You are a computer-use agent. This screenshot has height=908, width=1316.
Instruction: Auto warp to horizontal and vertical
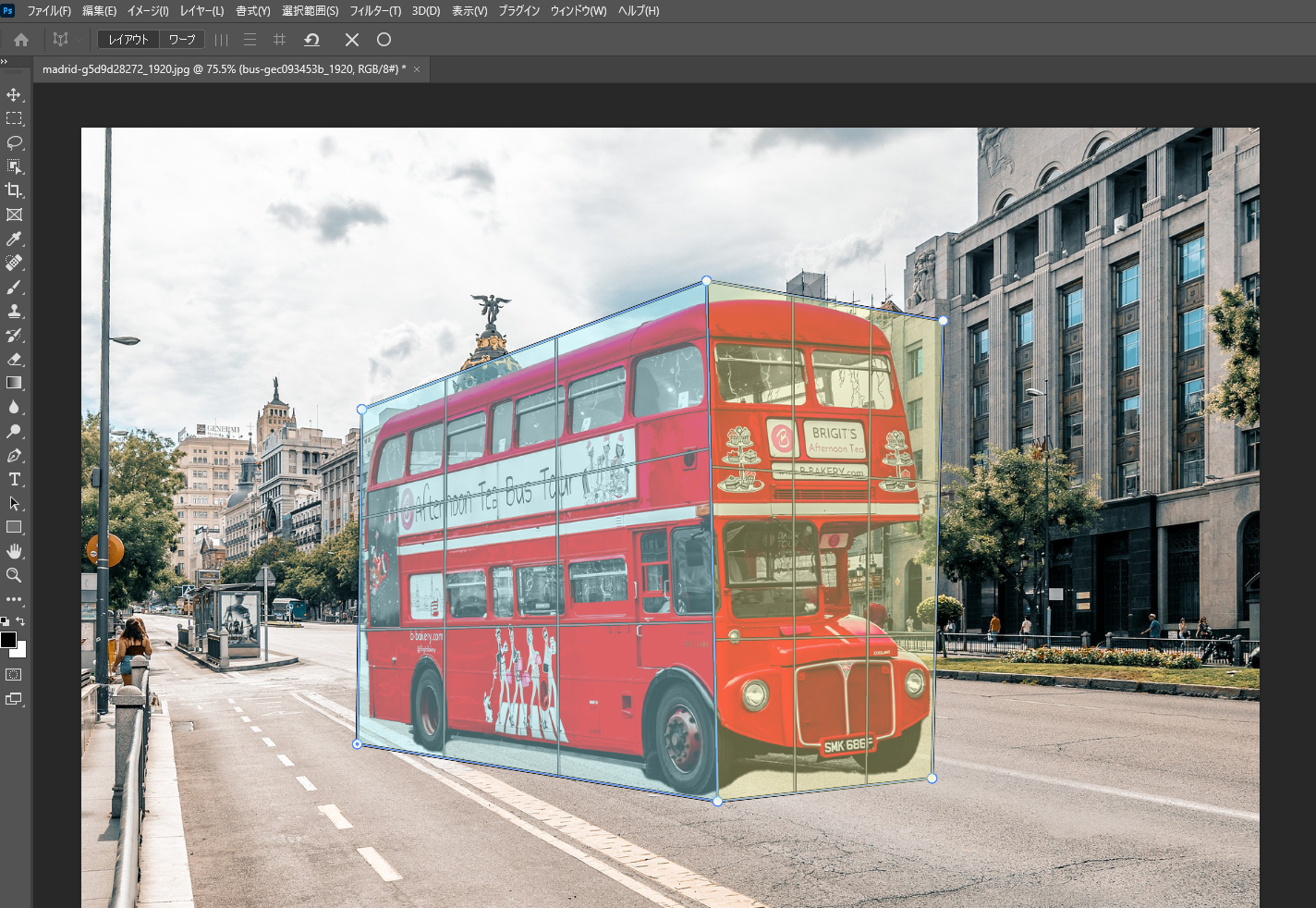(279, 40)
